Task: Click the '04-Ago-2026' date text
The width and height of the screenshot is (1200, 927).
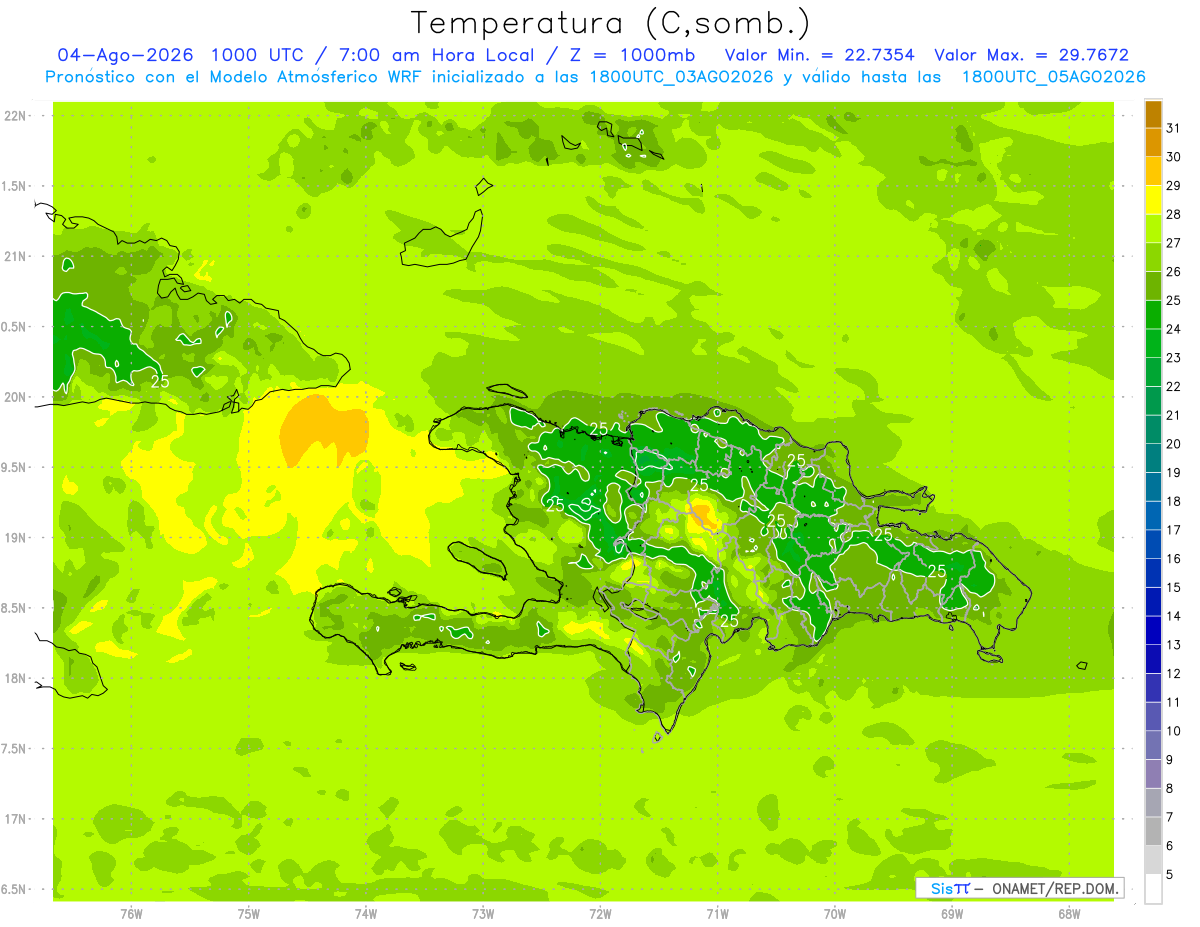Action: [126, 55]
